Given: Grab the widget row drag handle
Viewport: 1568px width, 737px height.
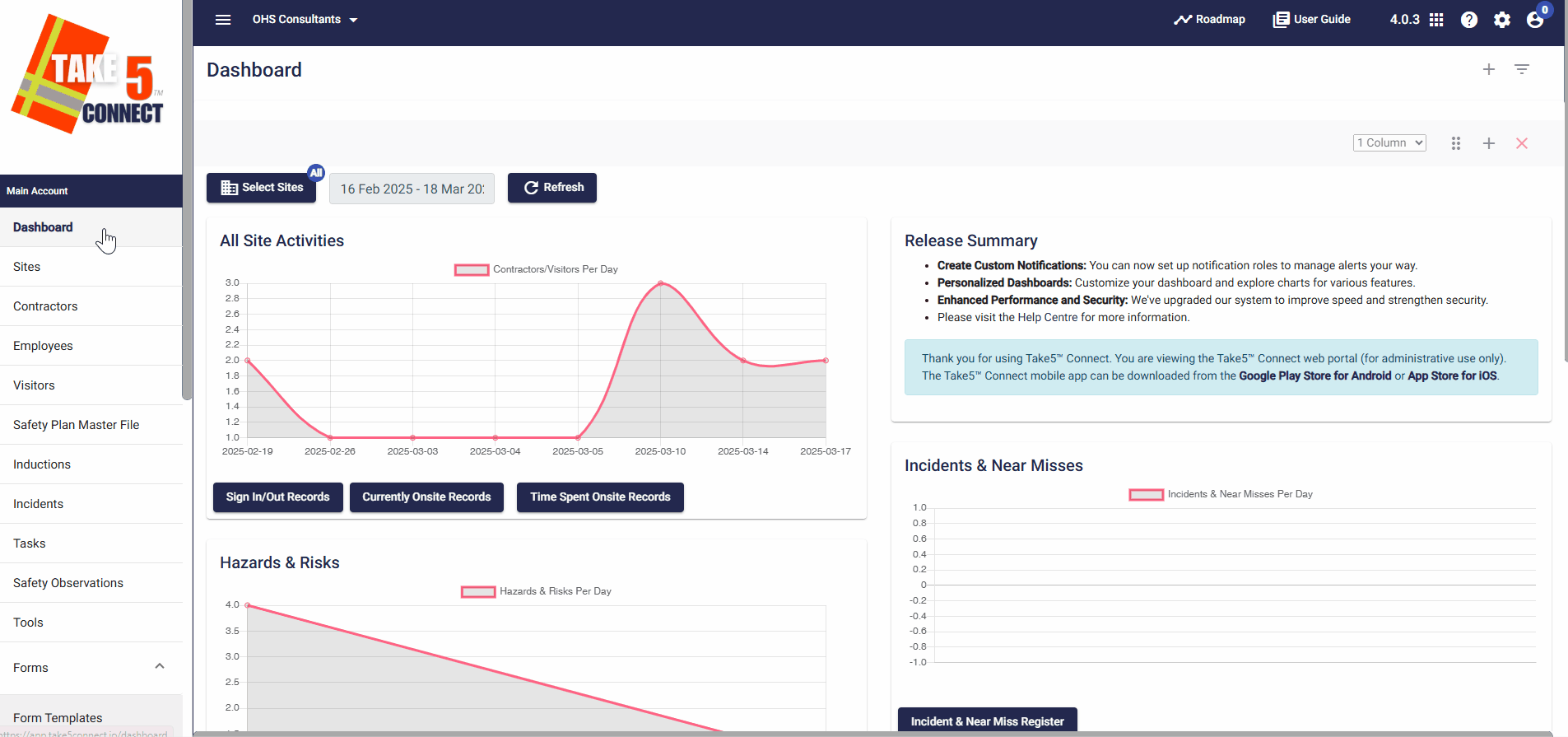Looking at the screenshot, I should click(x=1456, y=143).
